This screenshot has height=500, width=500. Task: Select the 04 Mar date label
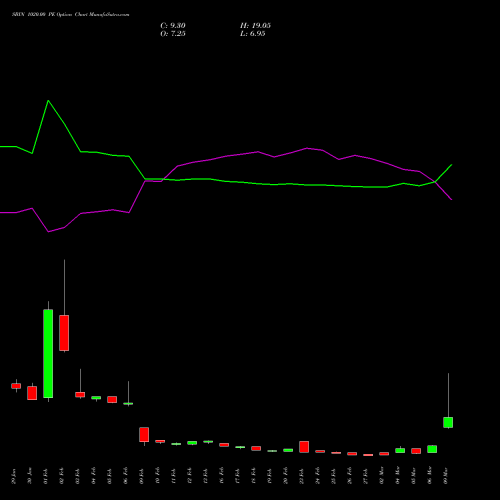(398, 475)
